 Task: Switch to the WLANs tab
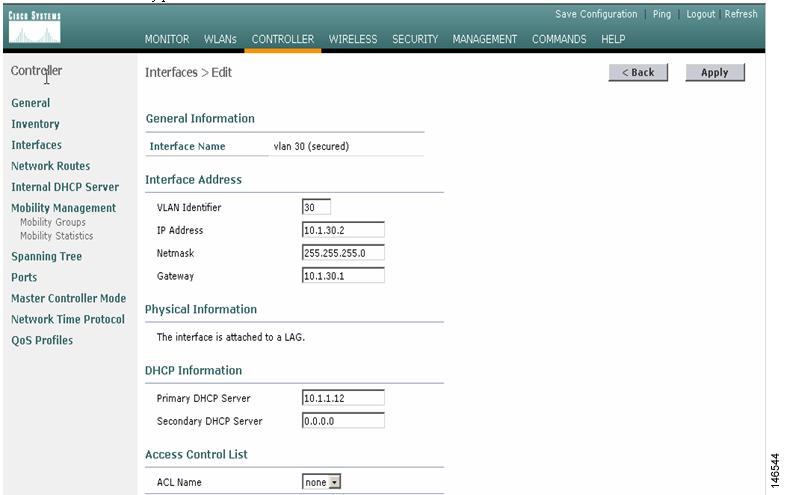click(x=220, y=39)
